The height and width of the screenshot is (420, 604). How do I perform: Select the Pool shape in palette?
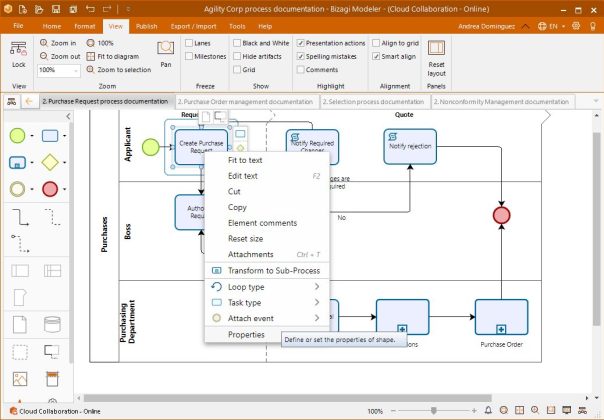(x=20, y=270)
